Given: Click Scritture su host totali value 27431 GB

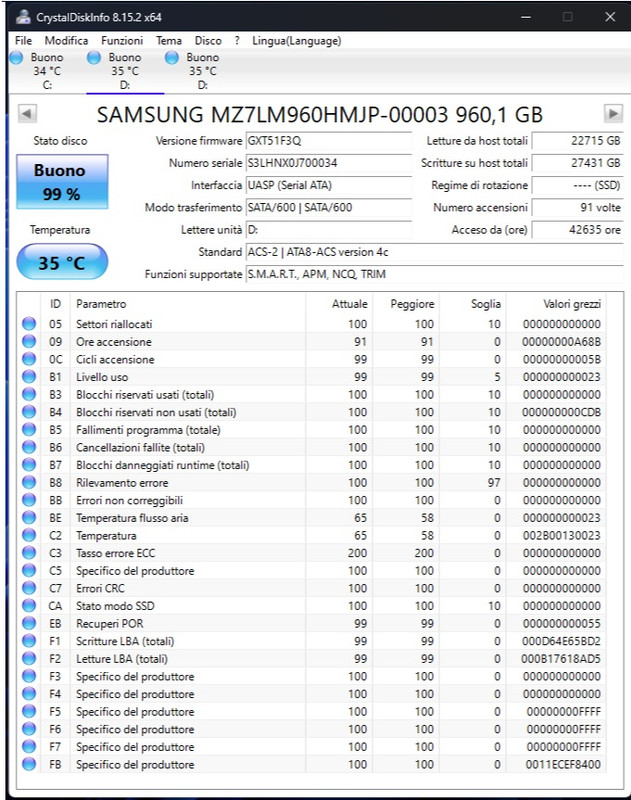Looking at the screenshot, I should click(577, 163).
